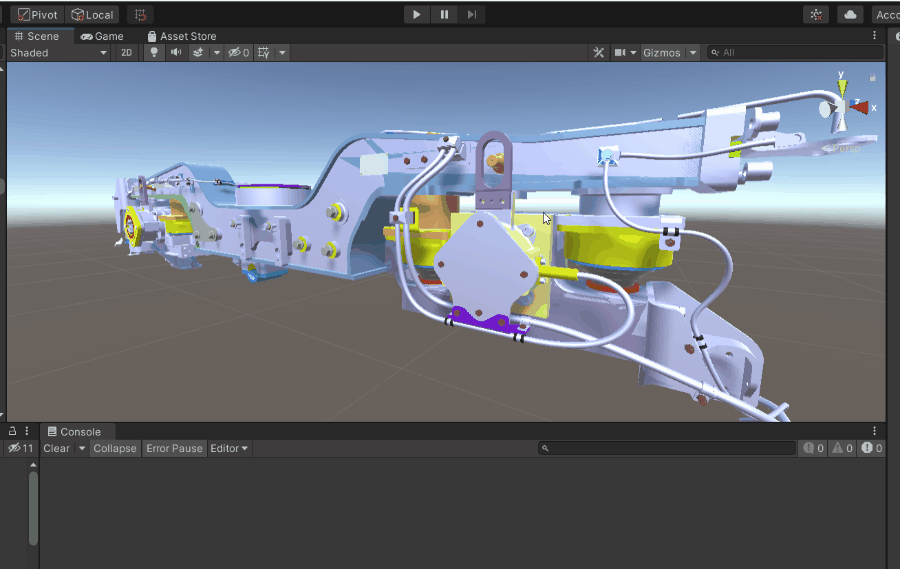Open the component editor tools icon
The height and width of the screenshot is (569, 900).
pos(599,53)
